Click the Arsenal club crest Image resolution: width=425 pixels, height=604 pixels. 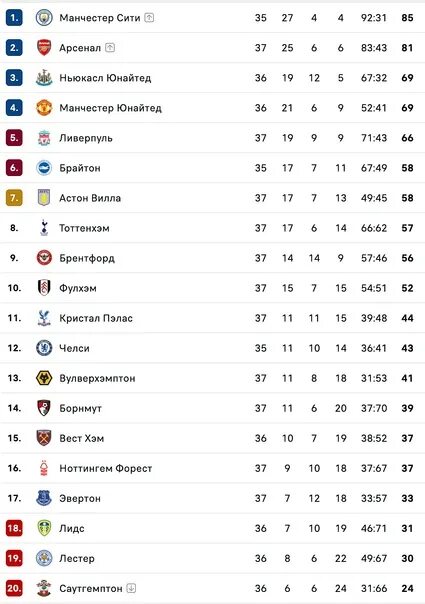(44, 48)
